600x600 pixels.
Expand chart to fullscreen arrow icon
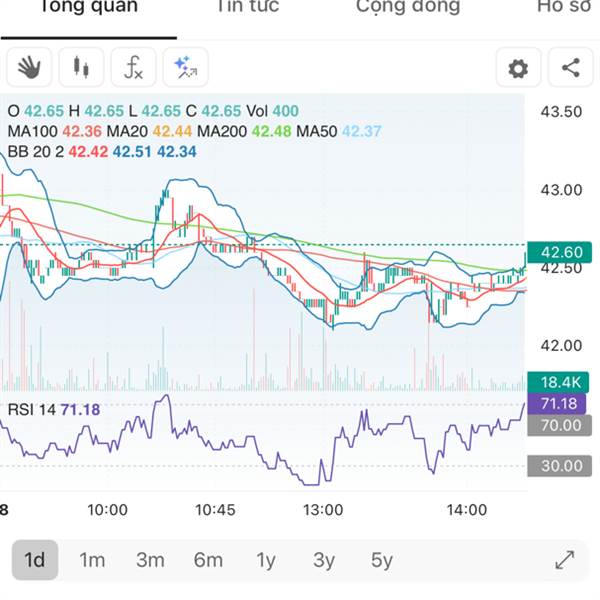pyautogui.click(x=565, y=560)
